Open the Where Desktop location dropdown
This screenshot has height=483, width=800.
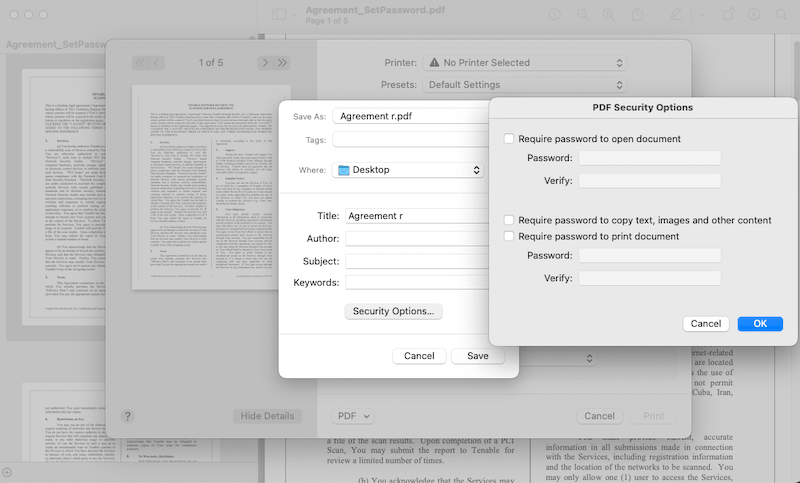tap(408, 170)
